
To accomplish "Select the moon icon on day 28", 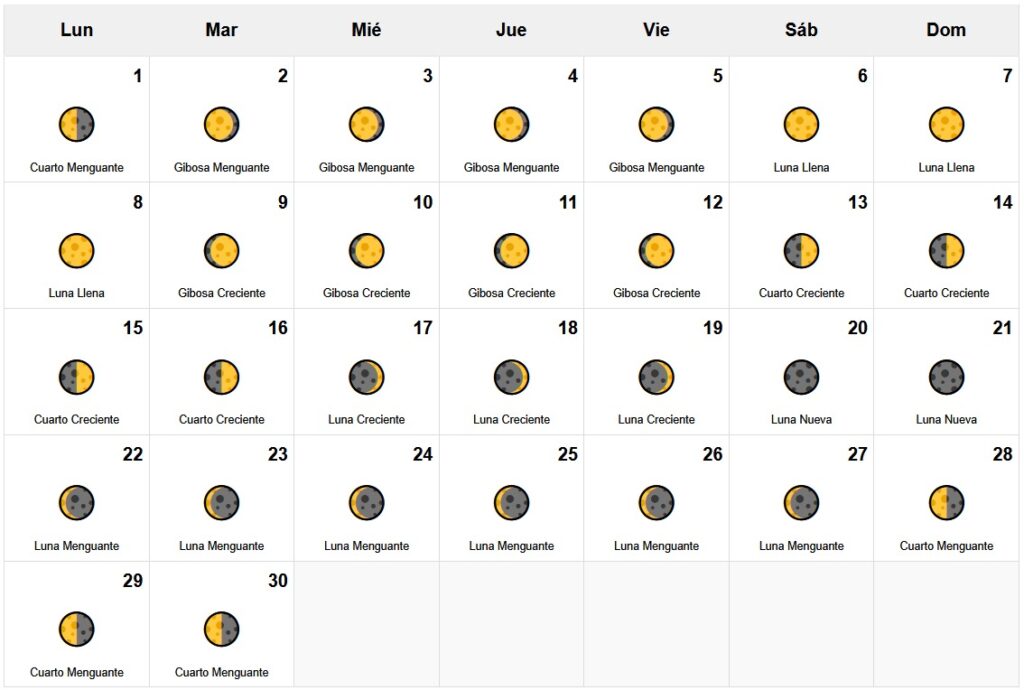I will (946, 503).
